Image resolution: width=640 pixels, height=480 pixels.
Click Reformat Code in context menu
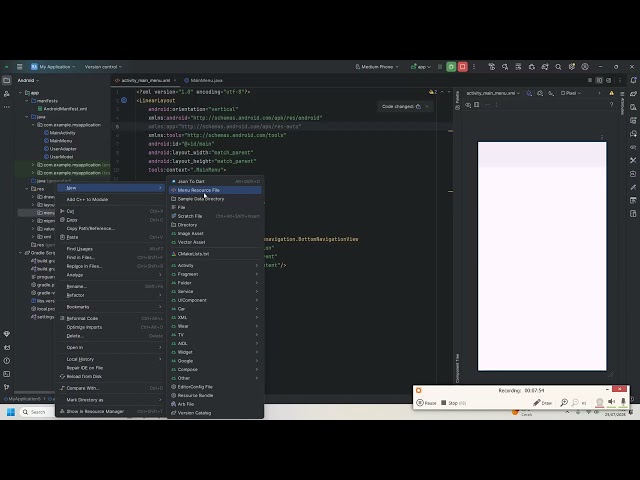click(x=111, y=318)
